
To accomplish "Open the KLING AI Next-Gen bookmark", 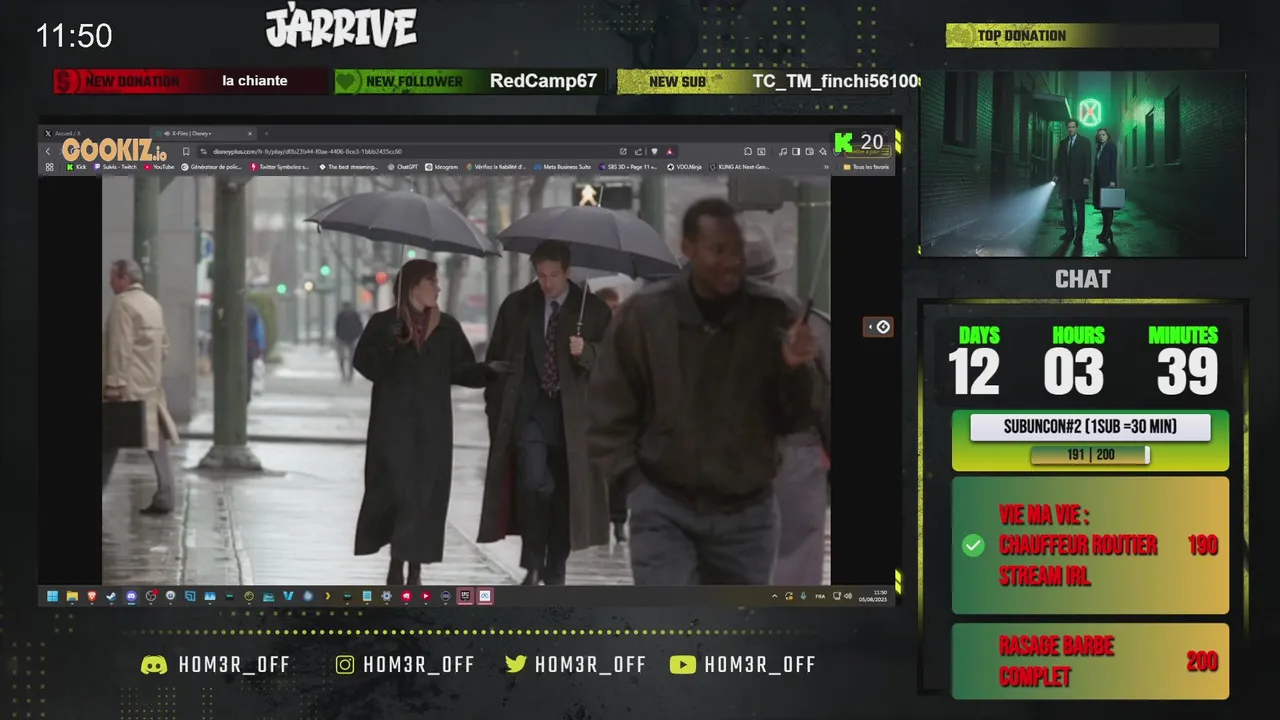I will click(x=740, y=167).
